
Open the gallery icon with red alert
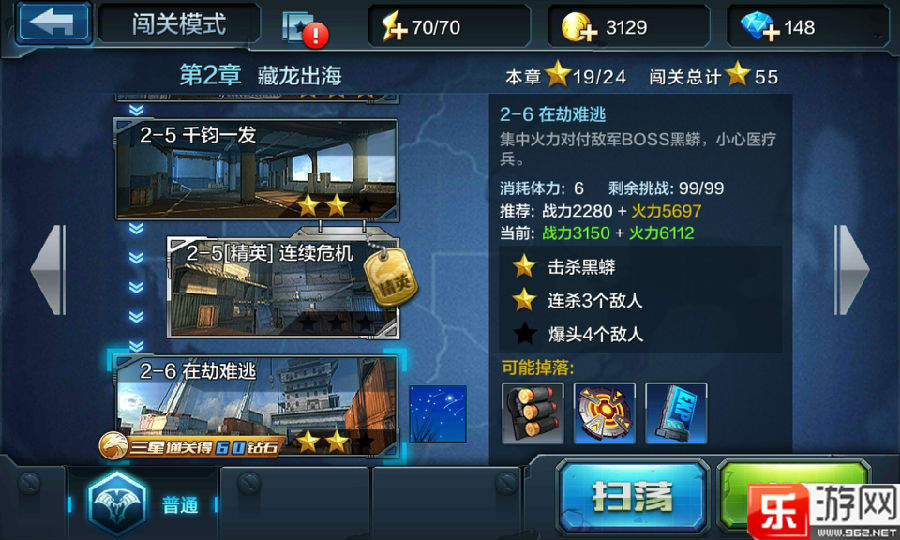pyautogui.click(x=304, y=29)
